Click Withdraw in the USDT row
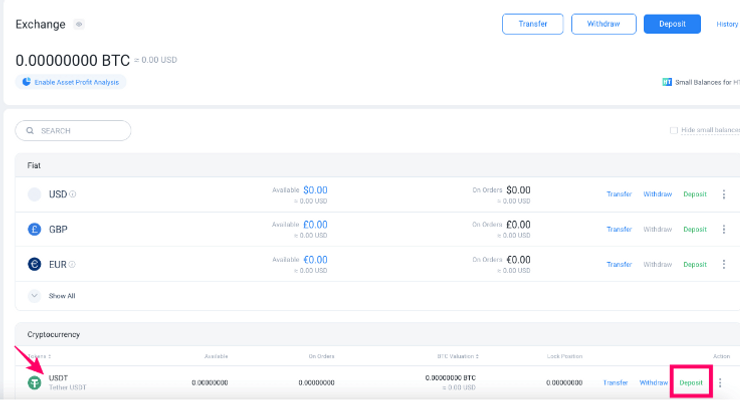Screen dimensions: 740x402 pos(654,383)
